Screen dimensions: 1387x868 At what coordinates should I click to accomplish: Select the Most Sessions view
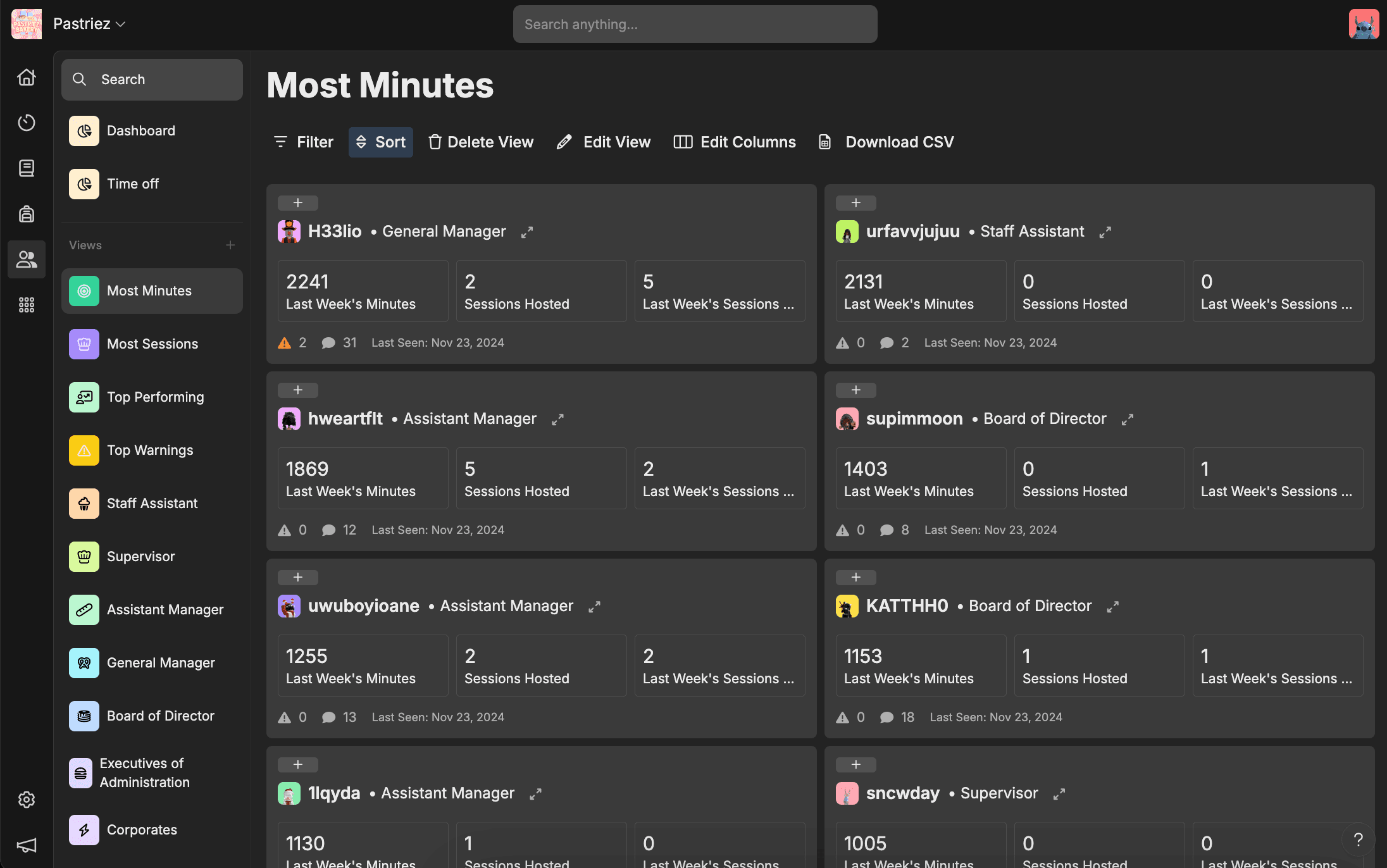tap(152, 344)
